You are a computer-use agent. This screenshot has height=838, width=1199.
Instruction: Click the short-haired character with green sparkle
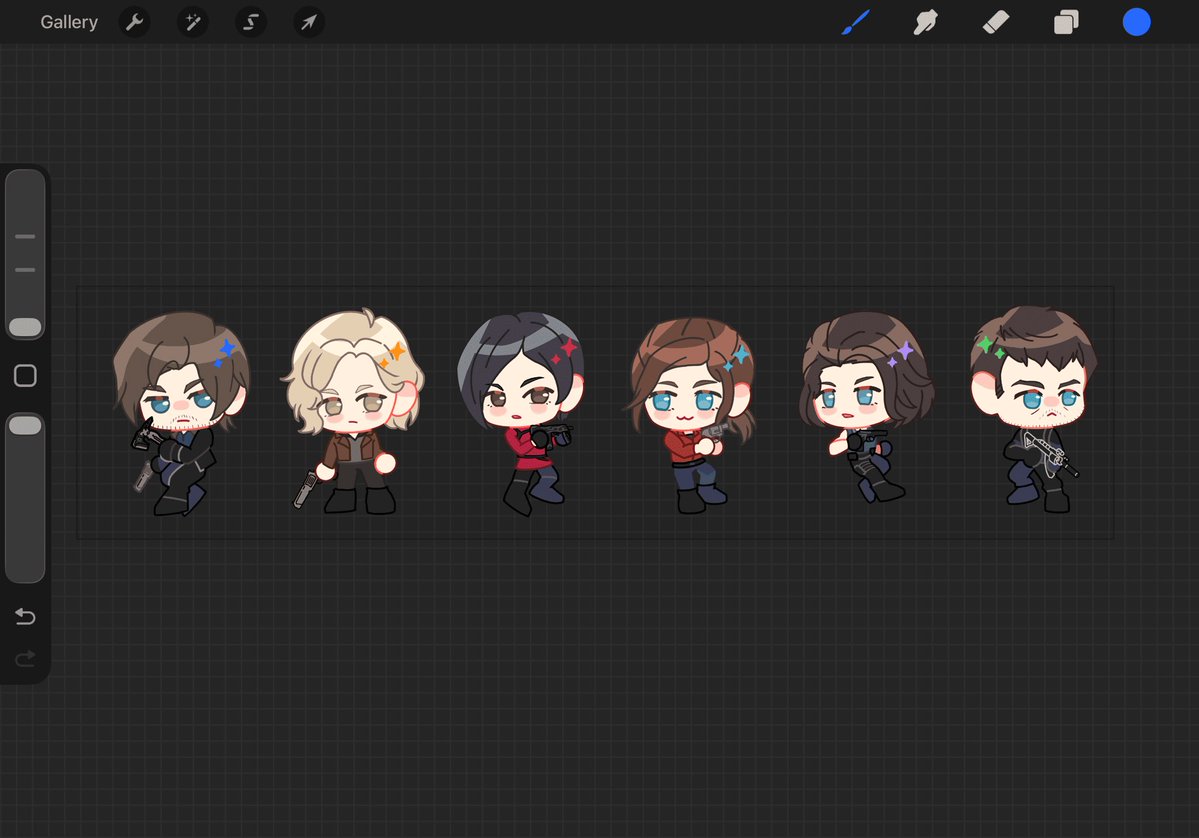coord(1034,409)
